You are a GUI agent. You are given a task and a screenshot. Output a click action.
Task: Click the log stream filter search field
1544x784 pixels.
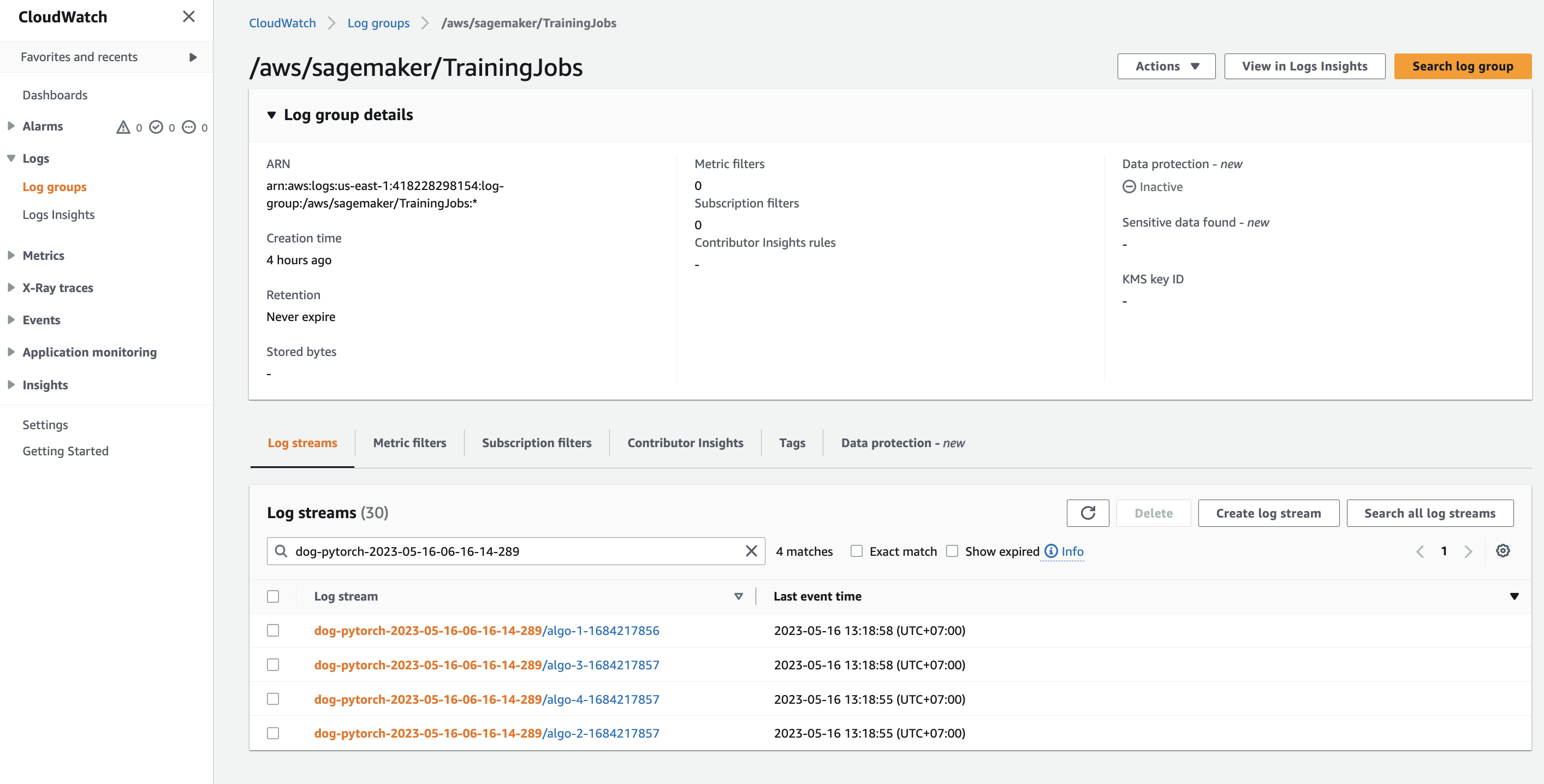pyautogui.click(x=515, y=551)
